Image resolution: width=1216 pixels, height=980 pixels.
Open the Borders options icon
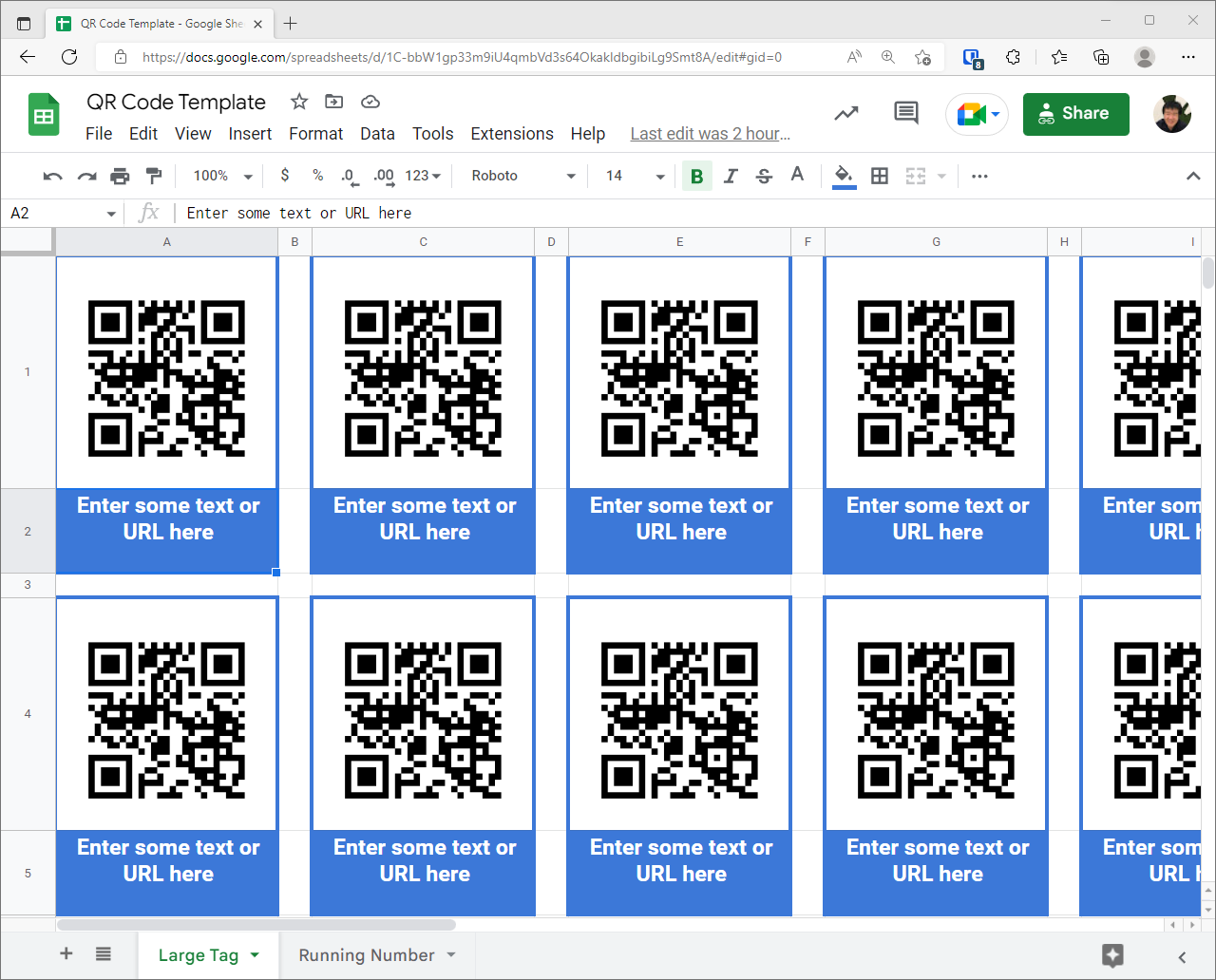[880, 176]
